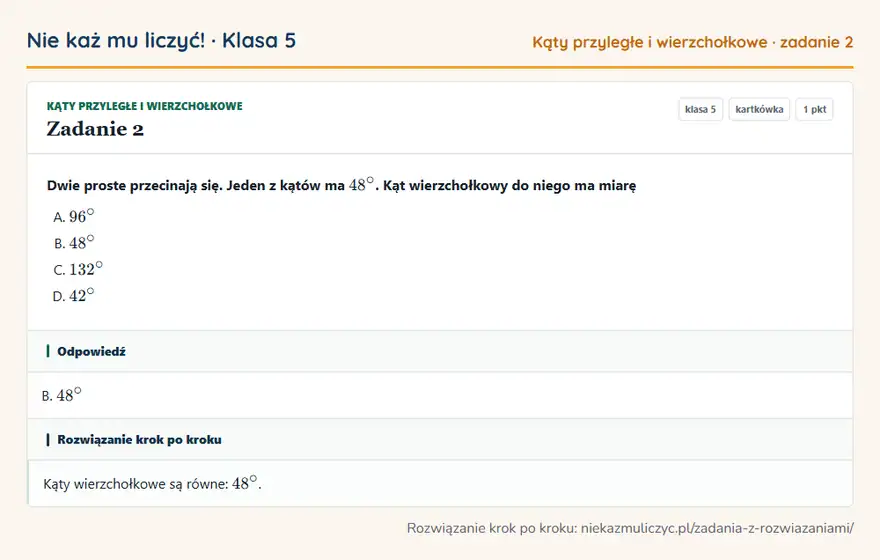
Task: Select answer option D. 42°
Action: 74,295
